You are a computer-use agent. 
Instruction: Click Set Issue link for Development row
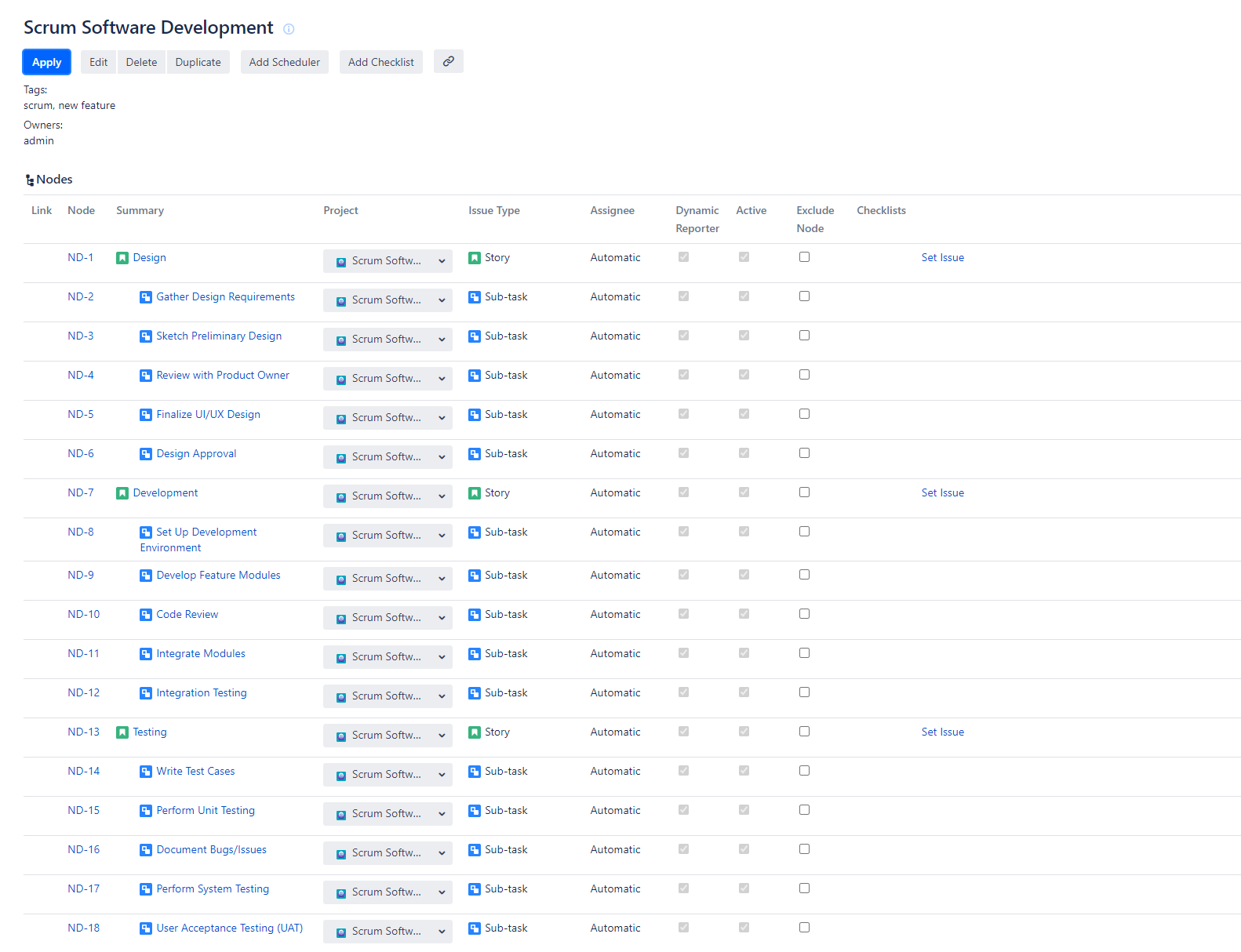tap(942, 493)
